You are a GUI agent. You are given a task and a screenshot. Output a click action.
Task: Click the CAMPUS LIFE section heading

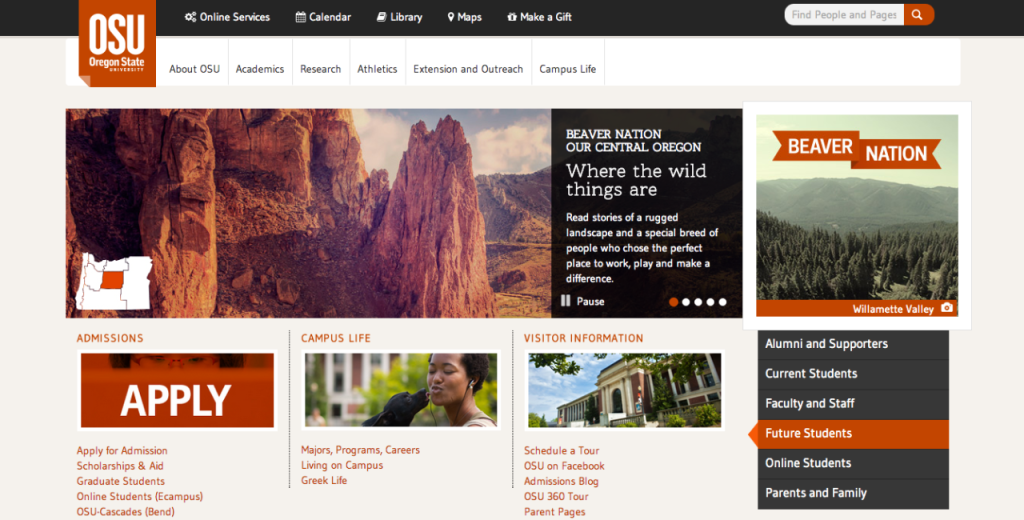pyautogui.click(x=336, y=338)
